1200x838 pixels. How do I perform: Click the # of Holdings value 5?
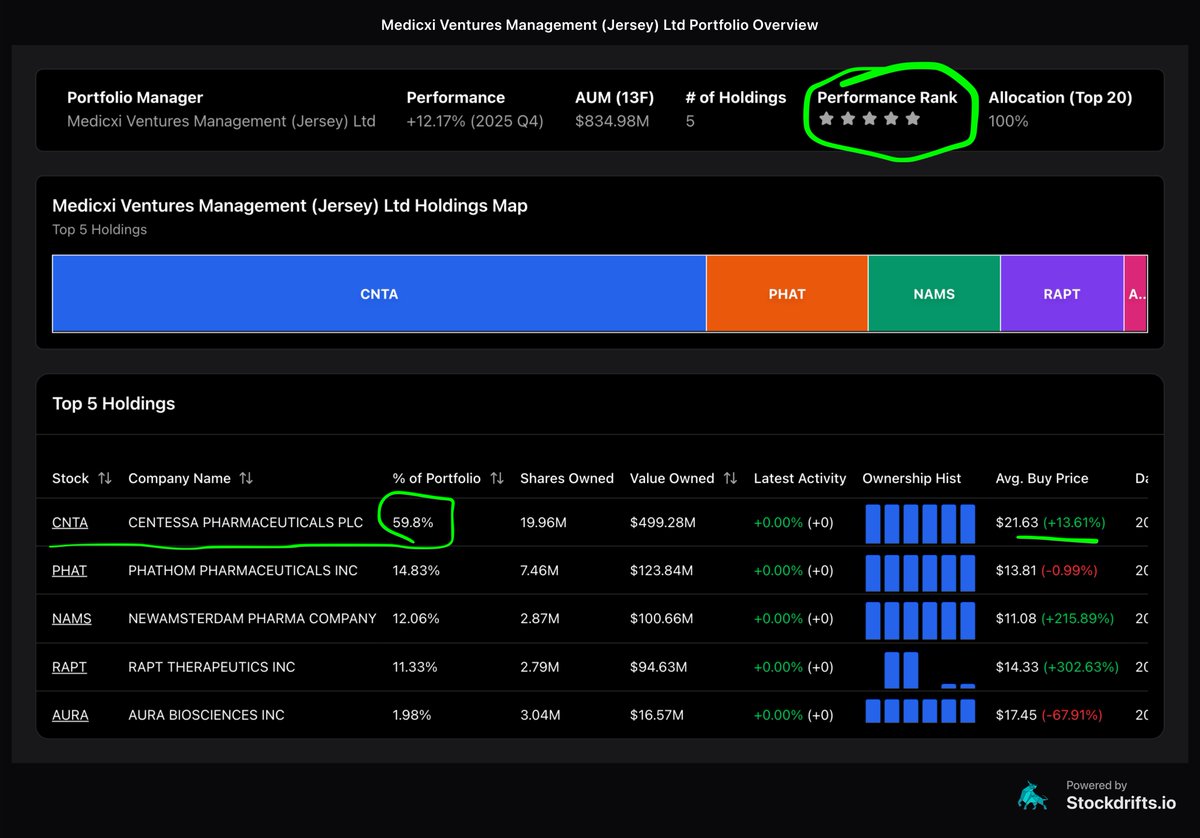click(690, 121)
